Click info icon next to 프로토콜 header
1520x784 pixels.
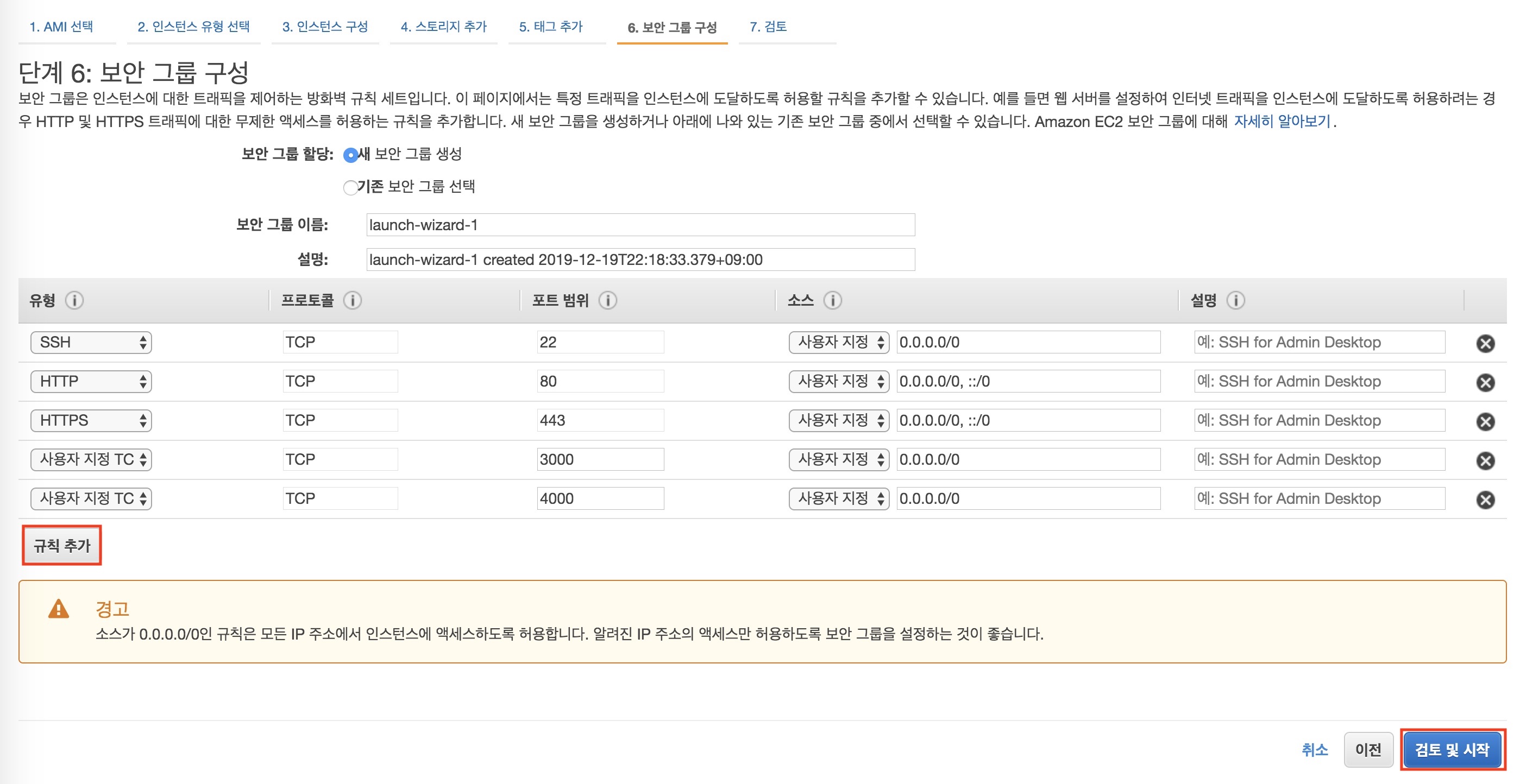coord(352,300)
